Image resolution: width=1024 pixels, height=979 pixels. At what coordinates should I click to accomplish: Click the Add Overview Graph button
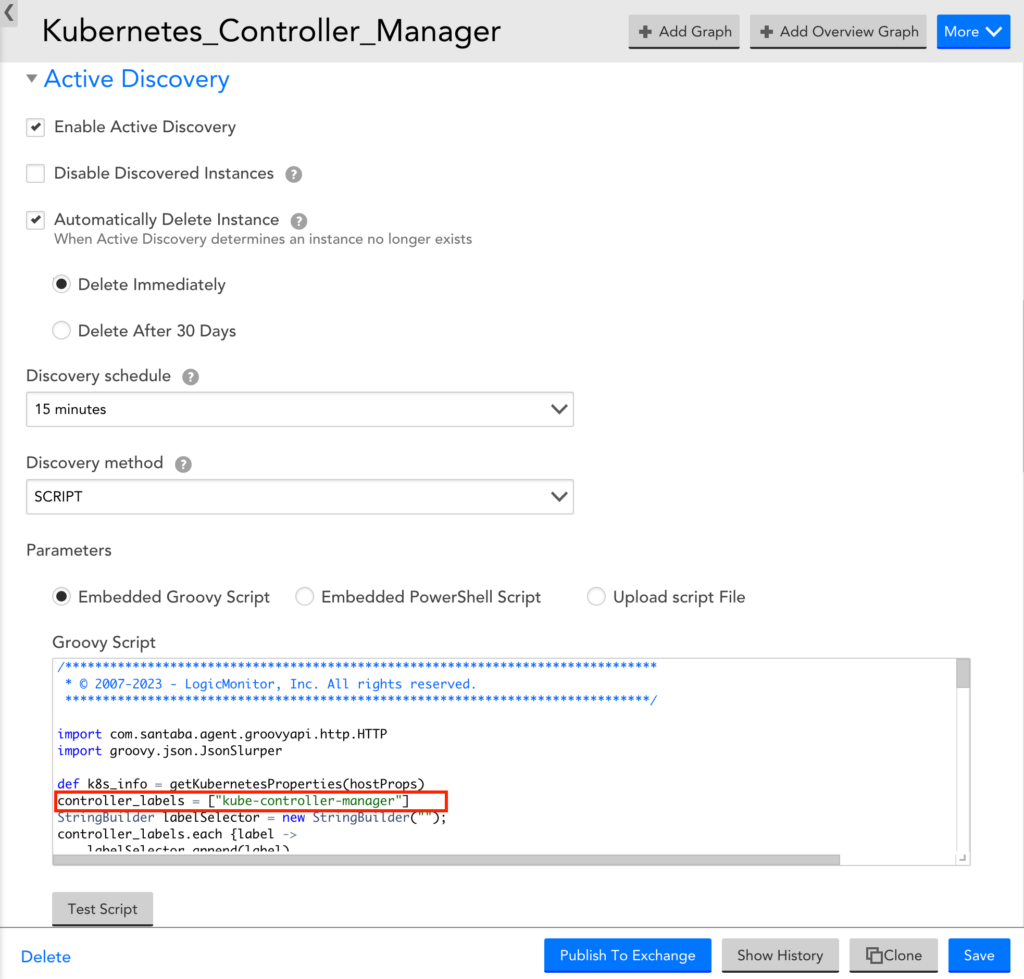[x=838, y=32]
